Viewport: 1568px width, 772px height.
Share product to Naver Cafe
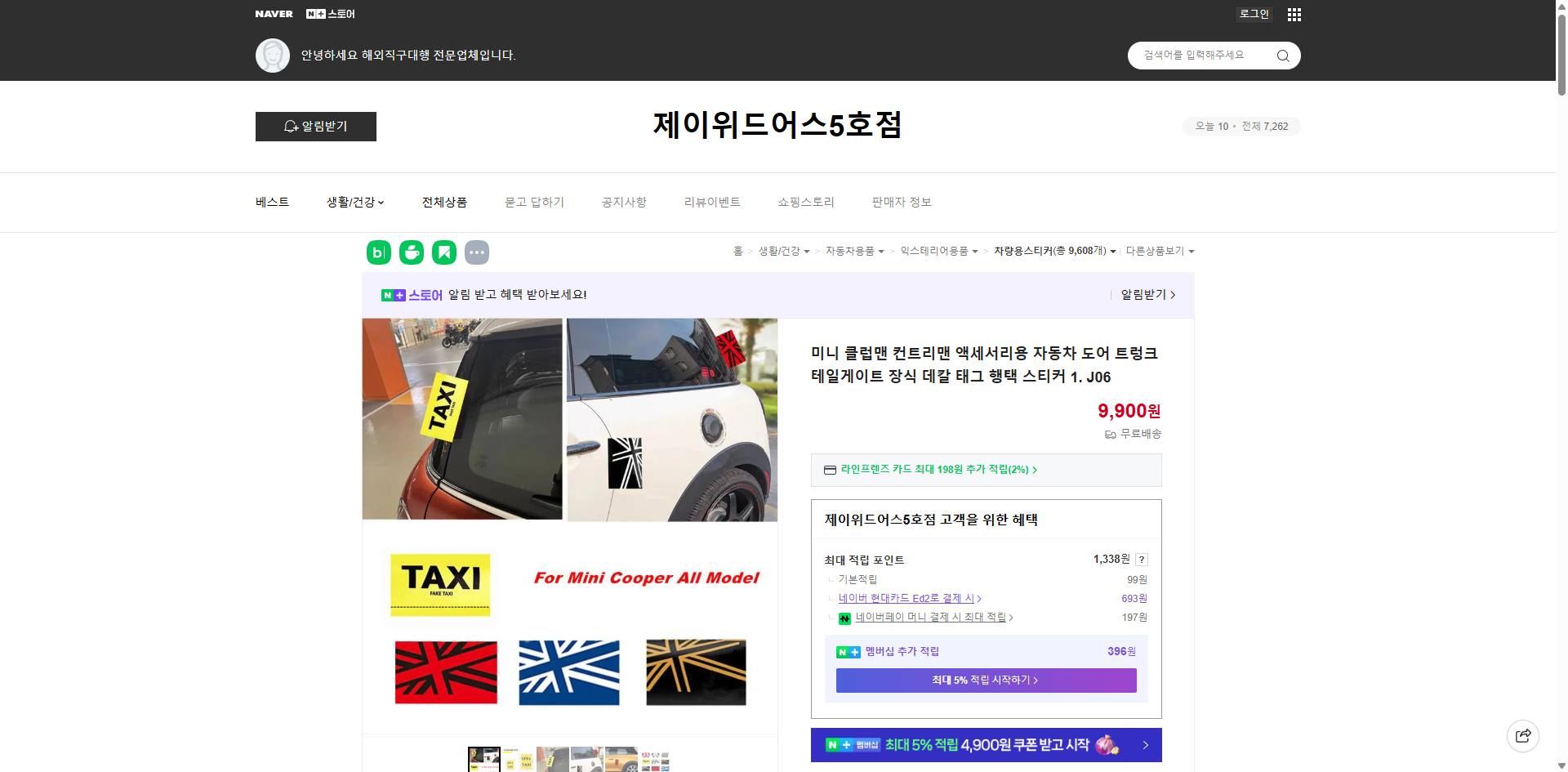pyautogui.click(x=411, y=252)
